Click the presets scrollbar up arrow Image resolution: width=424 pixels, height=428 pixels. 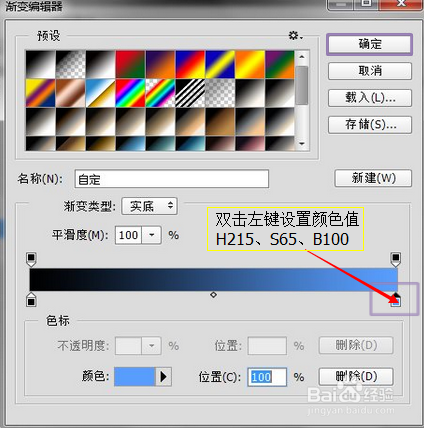(302, 57)
